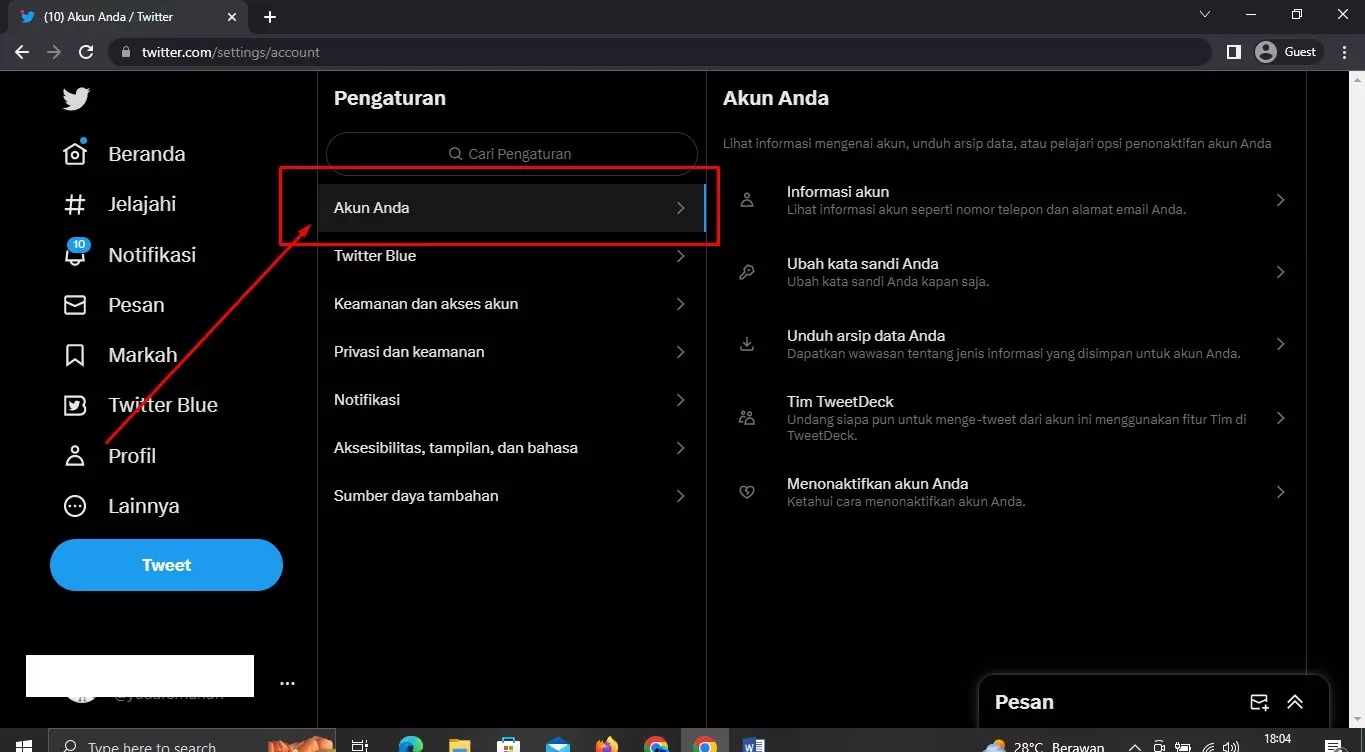The width and height of the screenshot is (1365, 752).
Task: Open the Profil person icon
Action: click(75, 456)
